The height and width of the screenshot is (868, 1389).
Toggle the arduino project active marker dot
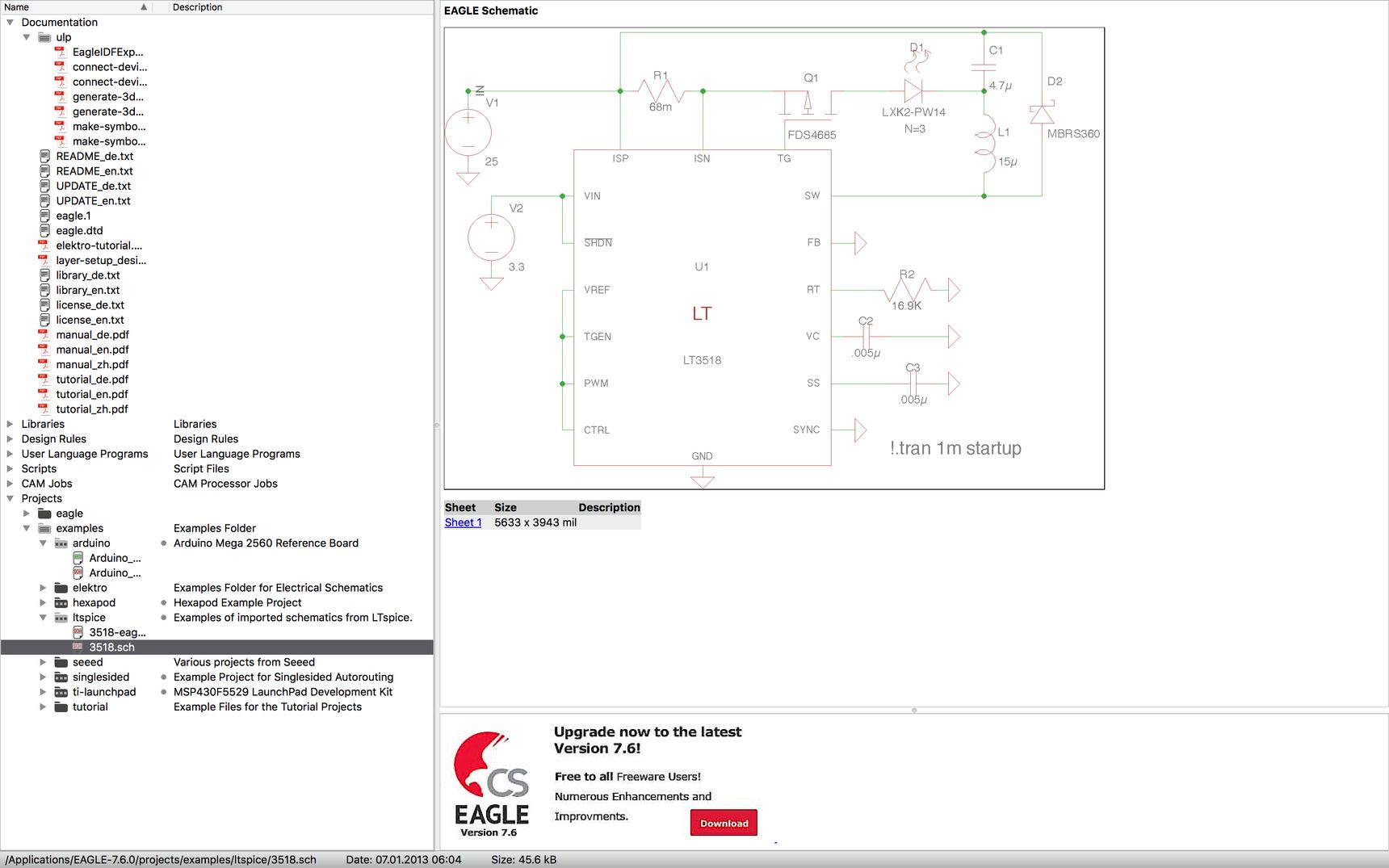click(164, 543)
